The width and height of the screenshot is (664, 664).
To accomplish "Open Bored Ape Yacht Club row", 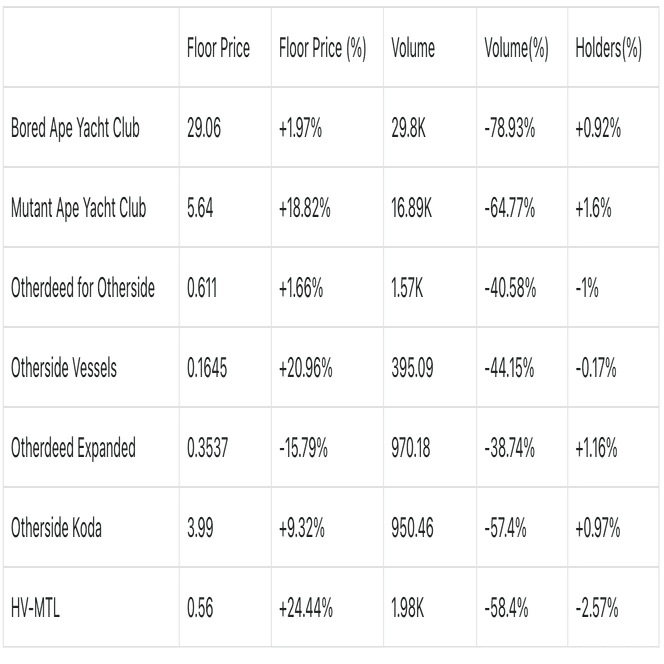I will click(74, 130).
